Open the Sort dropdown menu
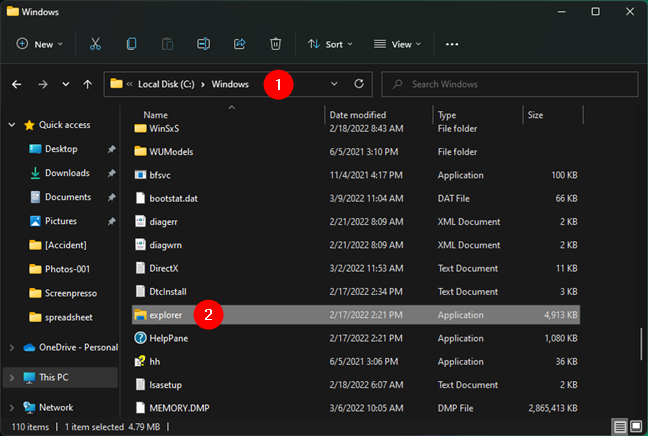The image size is (648, 436). 330,44
